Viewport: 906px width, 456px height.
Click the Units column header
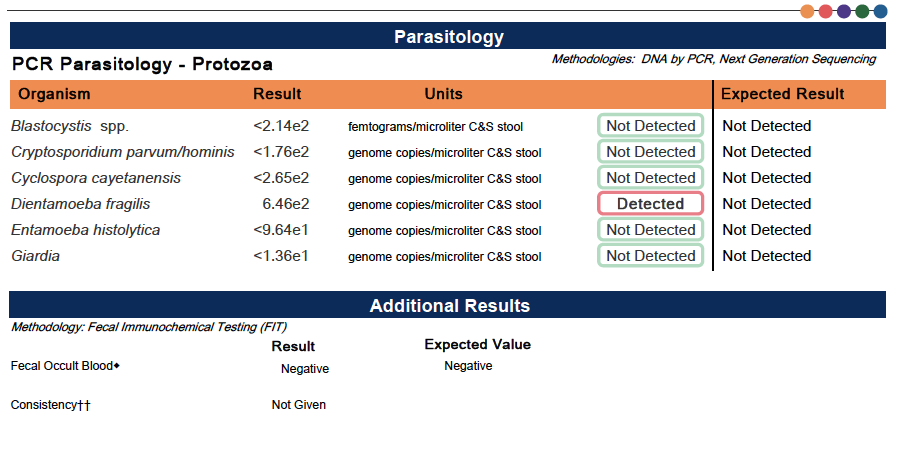click(443, 94)
